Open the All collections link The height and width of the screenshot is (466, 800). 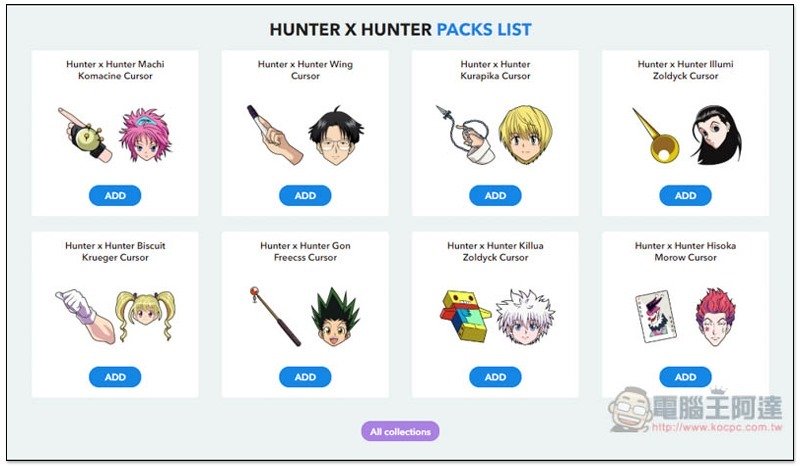(x=401, y=431)
